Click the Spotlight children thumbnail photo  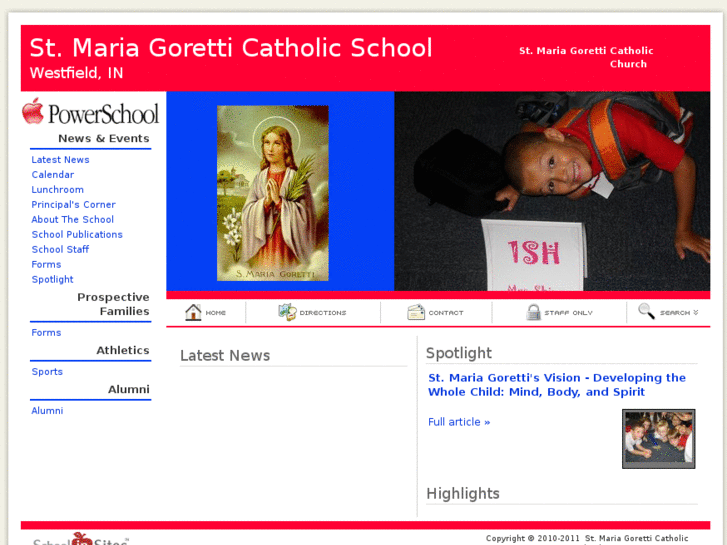click(658, 438)
